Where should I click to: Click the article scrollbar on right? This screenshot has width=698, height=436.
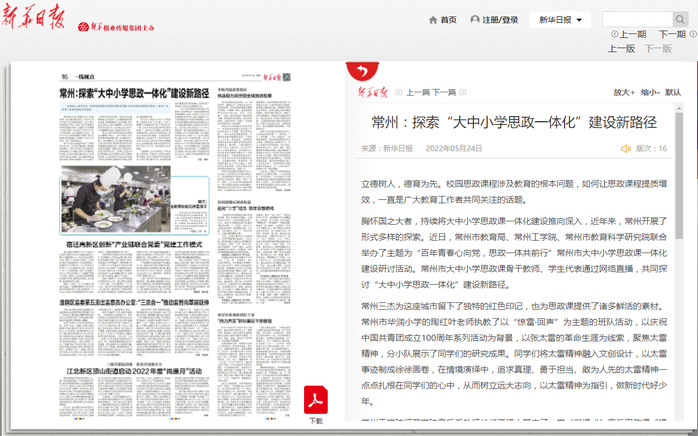677,250
